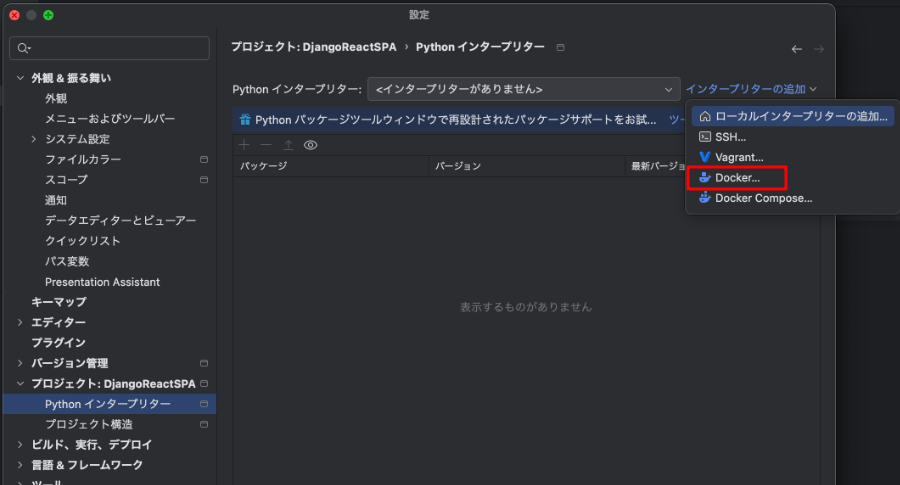Open キーマップ settings
Viewport: 900px width, 485px height.
point(59,302)
